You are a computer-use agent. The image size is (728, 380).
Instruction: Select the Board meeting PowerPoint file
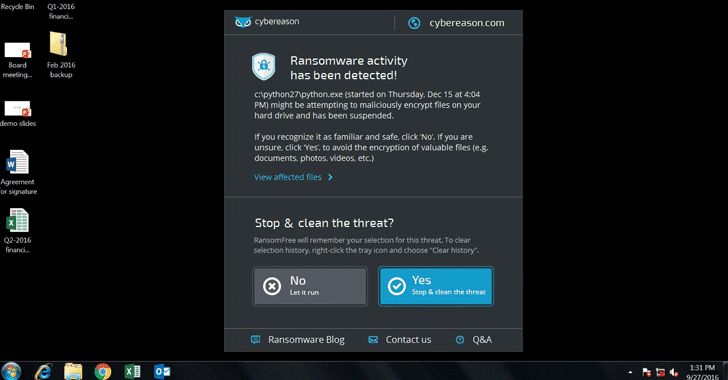coord(17,60)
